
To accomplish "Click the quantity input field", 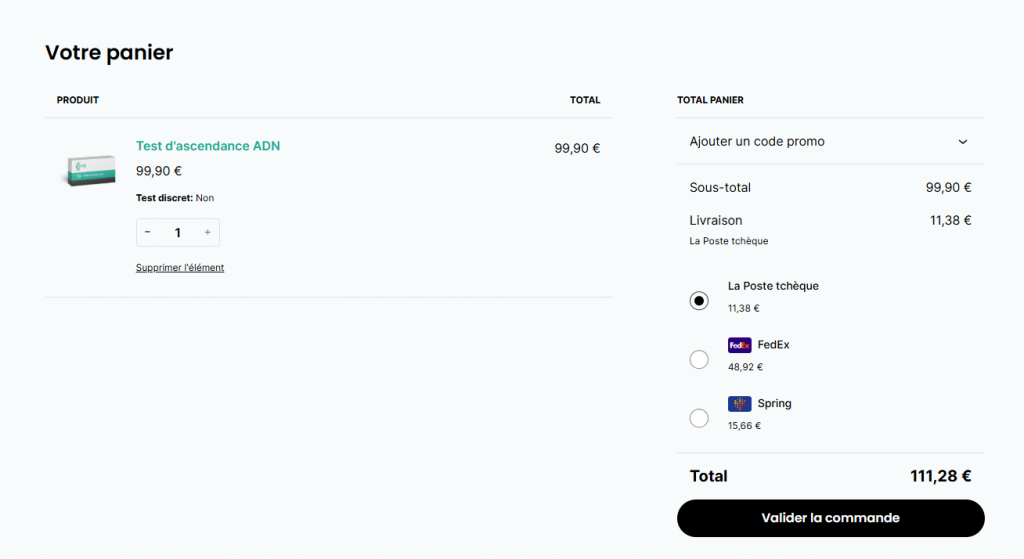I will click(x=178, y=232).
